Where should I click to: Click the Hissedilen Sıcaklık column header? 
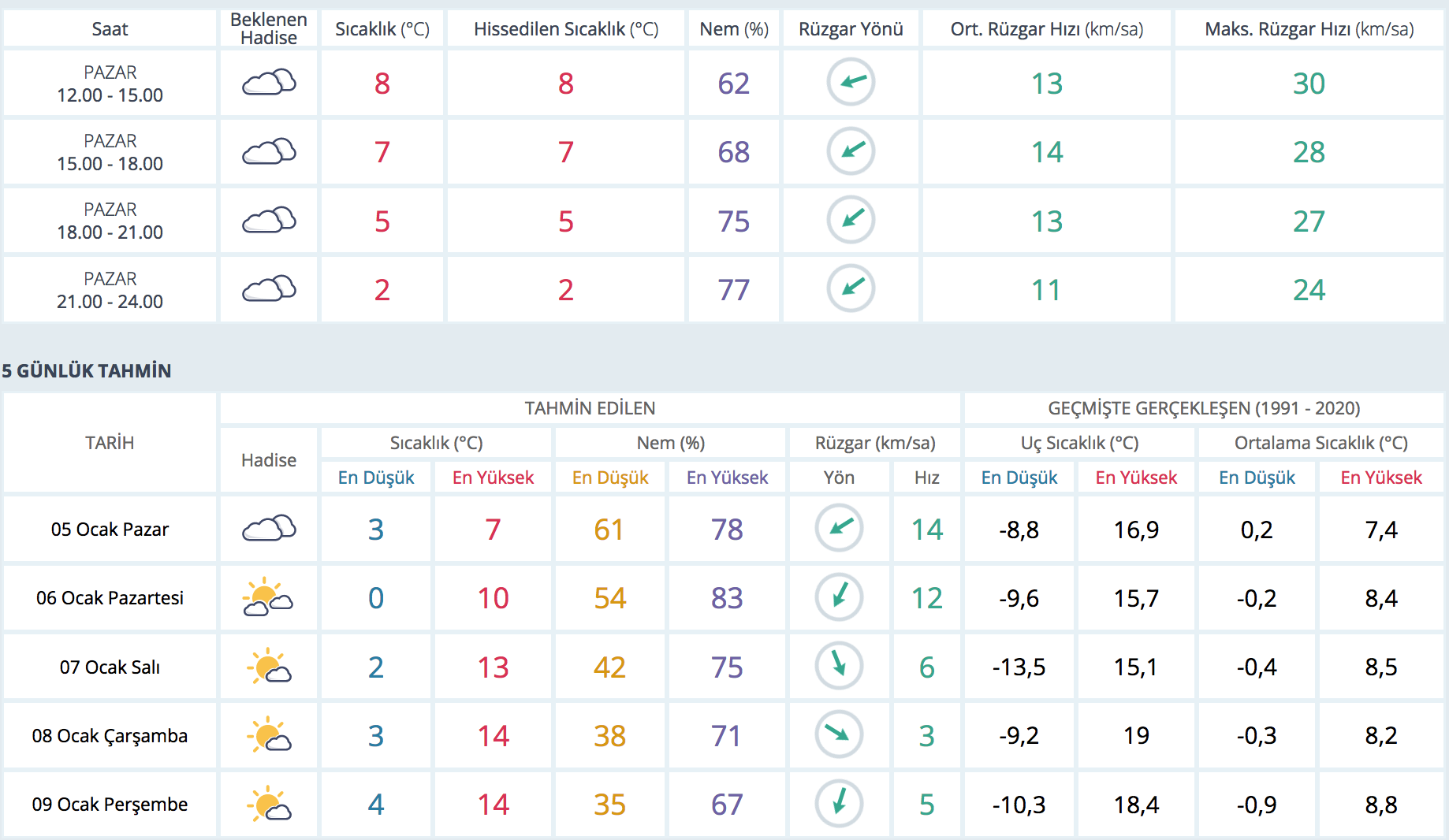click(x=565, y=29)
